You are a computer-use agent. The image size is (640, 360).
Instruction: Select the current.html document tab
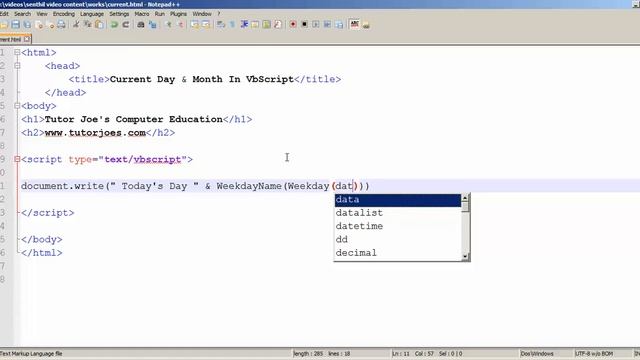coord(11,39)
